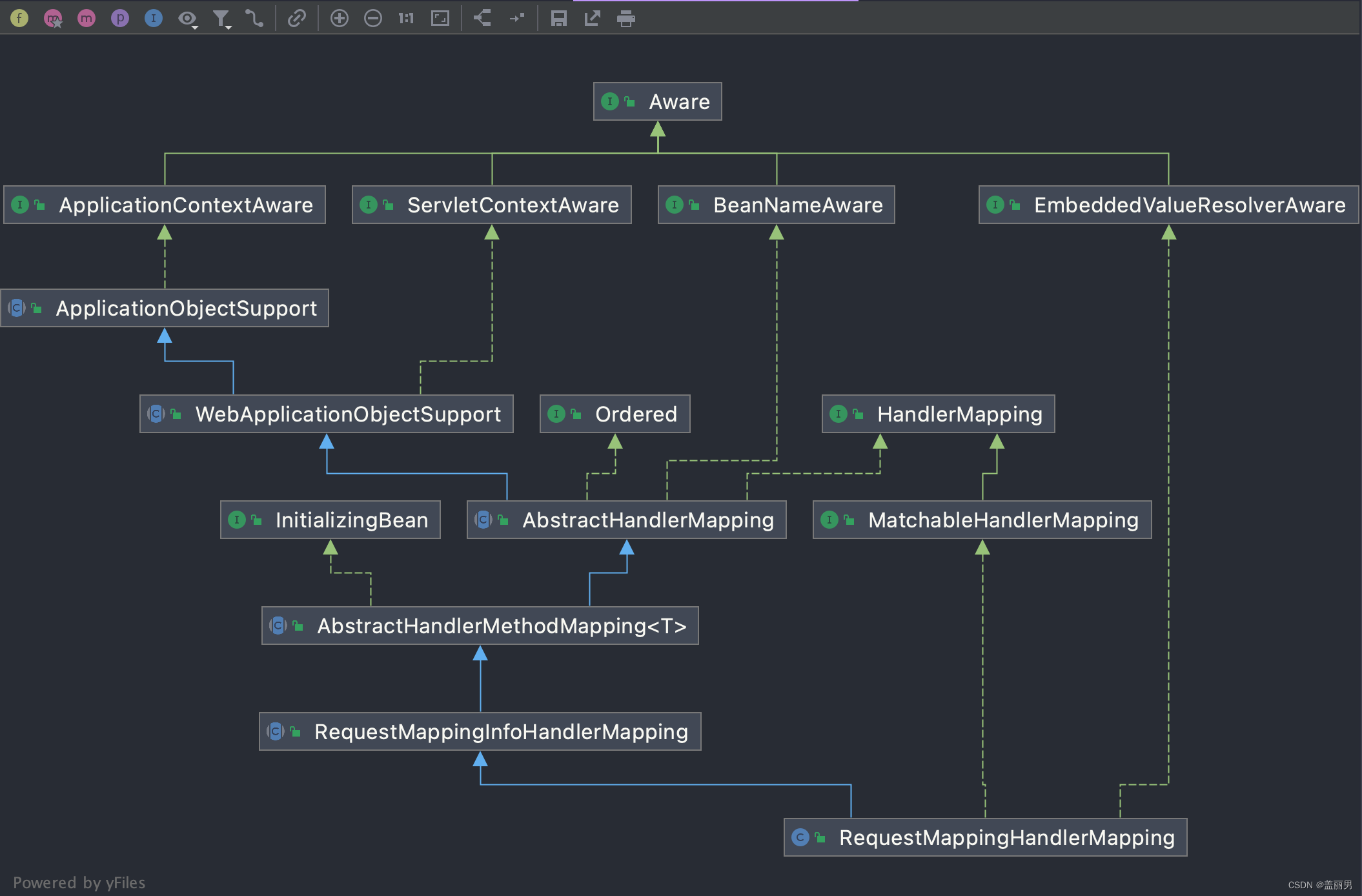The image size is (1362, 896).
Task: Toggle the Methods display button
Action: (86, 18)
